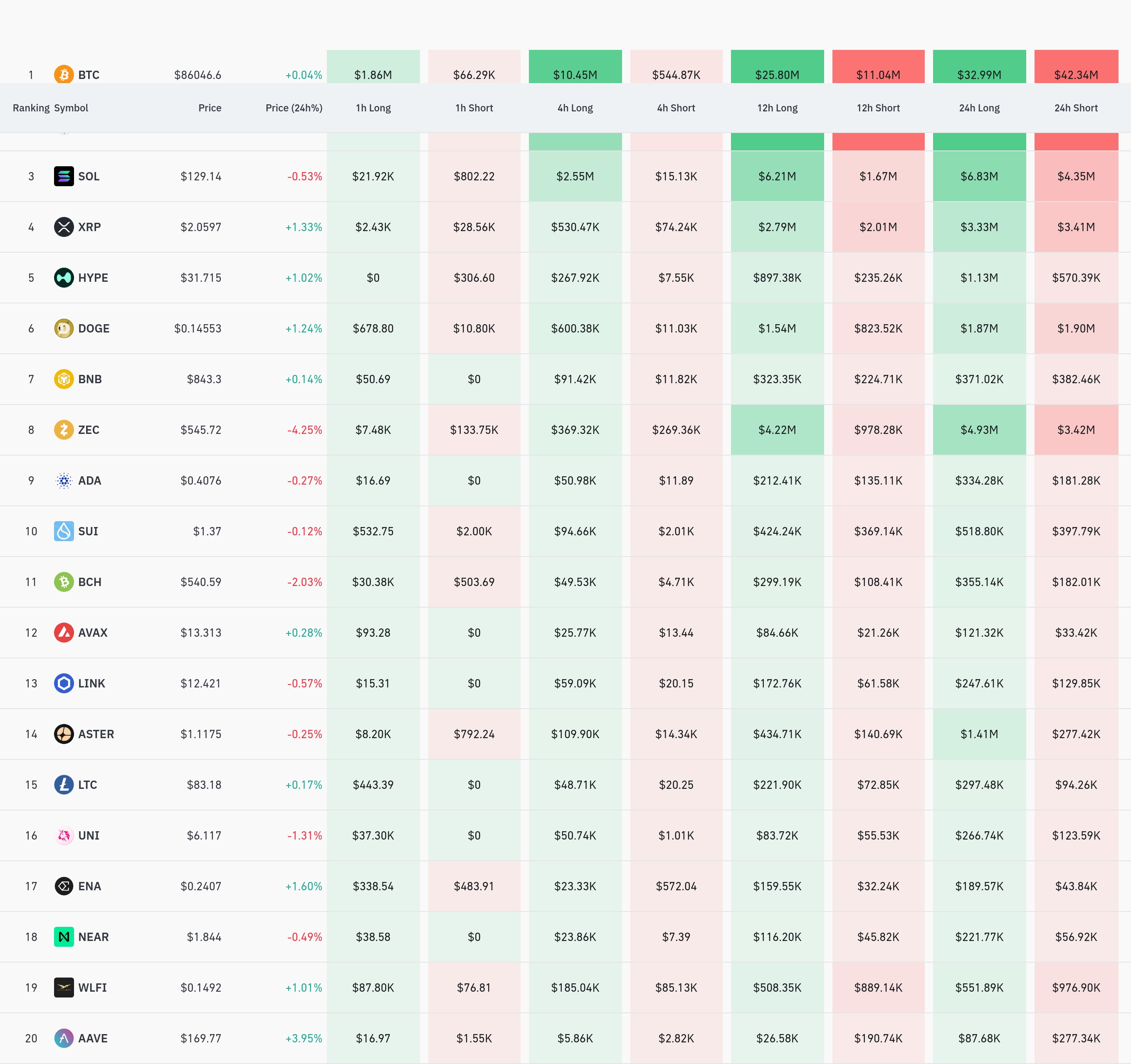Click the AVAX token logo
1131x1064 pixels.
pyautogui.click(x=64, y=632)
